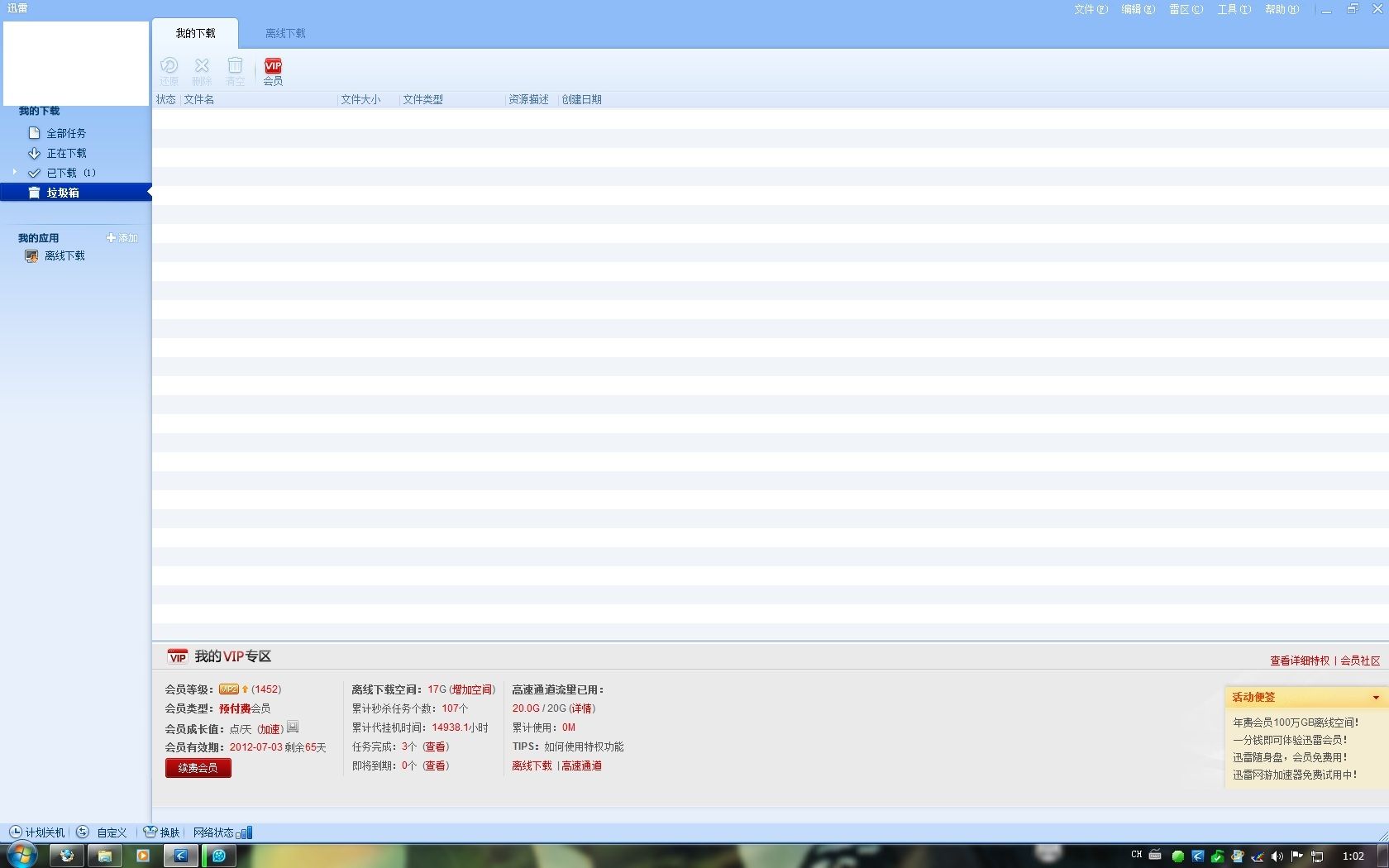Click 查看 beside 任务完成

[x=436, y=746]
